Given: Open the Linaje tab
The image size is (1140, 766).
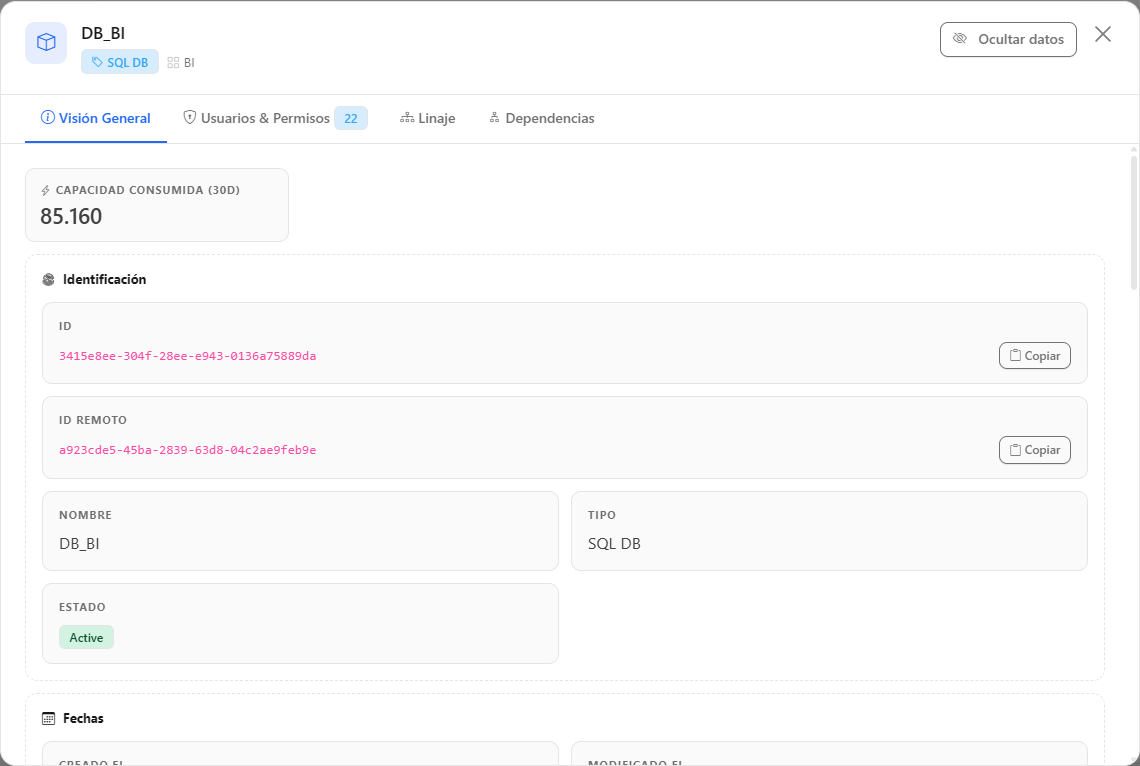Looking at the screenshot, I should point(428,118).
